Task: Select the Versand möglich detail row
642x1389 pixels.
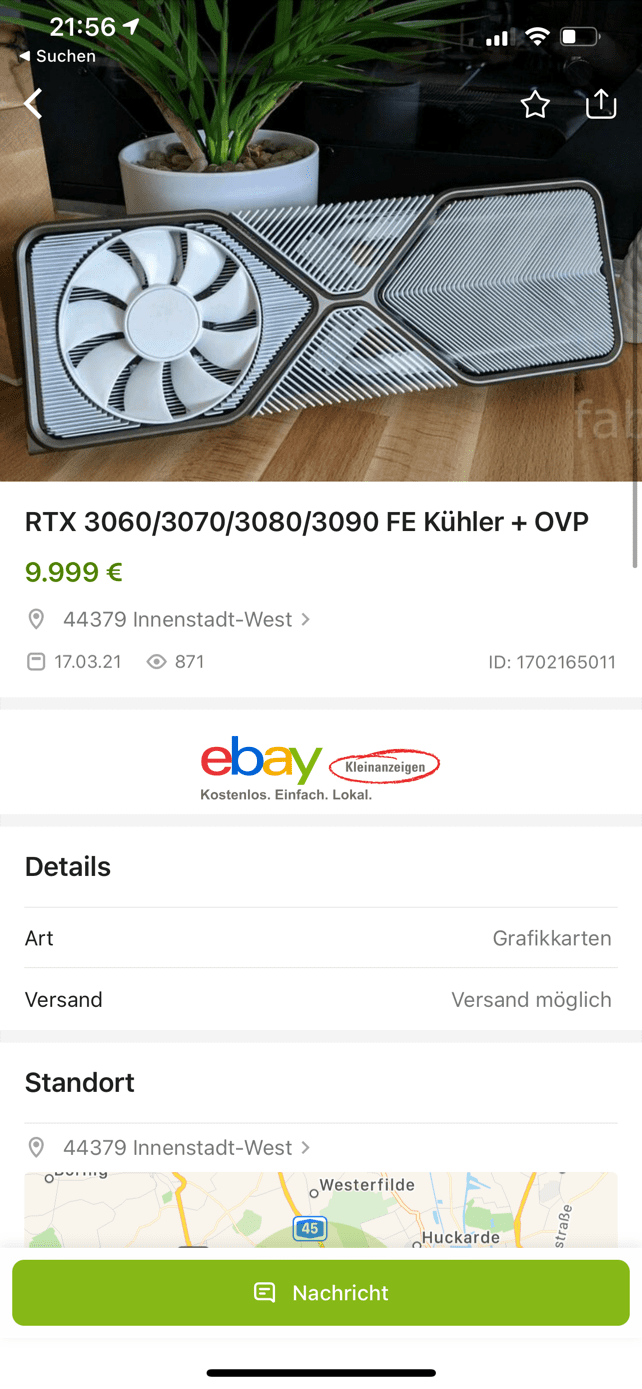Action: coord(320,999)
